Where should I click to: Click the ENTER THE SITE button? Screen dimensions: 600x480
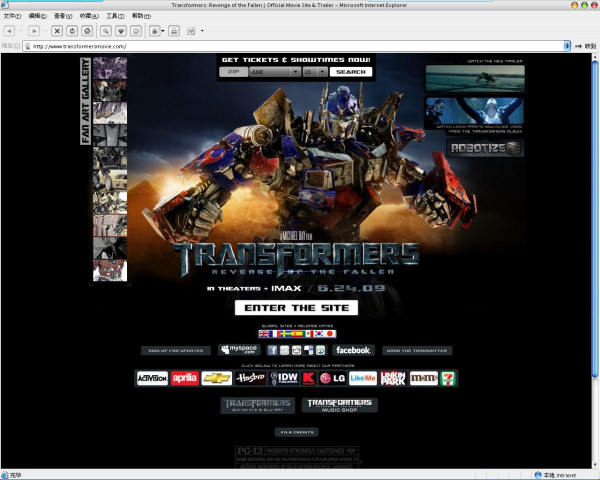[296, 307]
